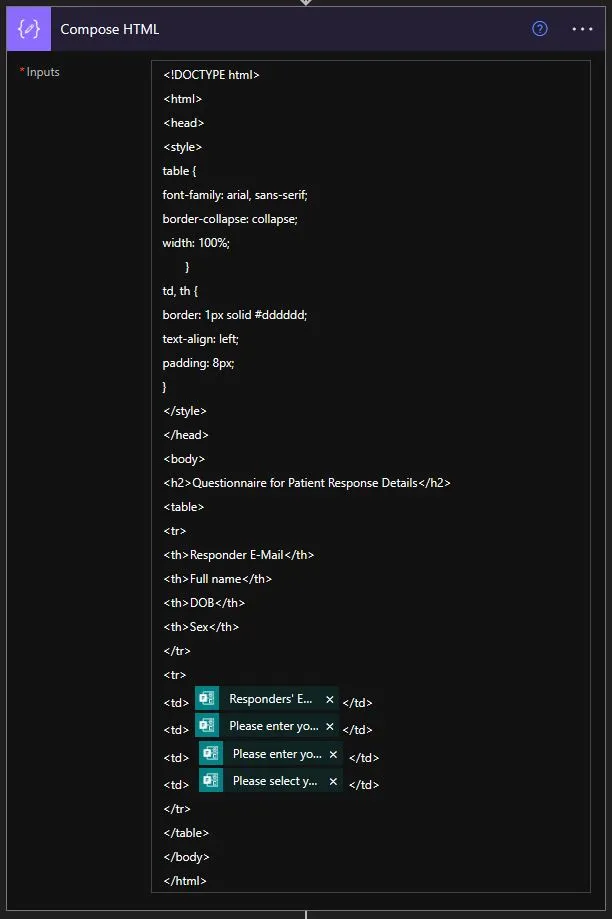Image resolution: width=612 pixels, height=919 pixels.
Task: Click the purple braces icon in the header
Action: pos(27,28)
